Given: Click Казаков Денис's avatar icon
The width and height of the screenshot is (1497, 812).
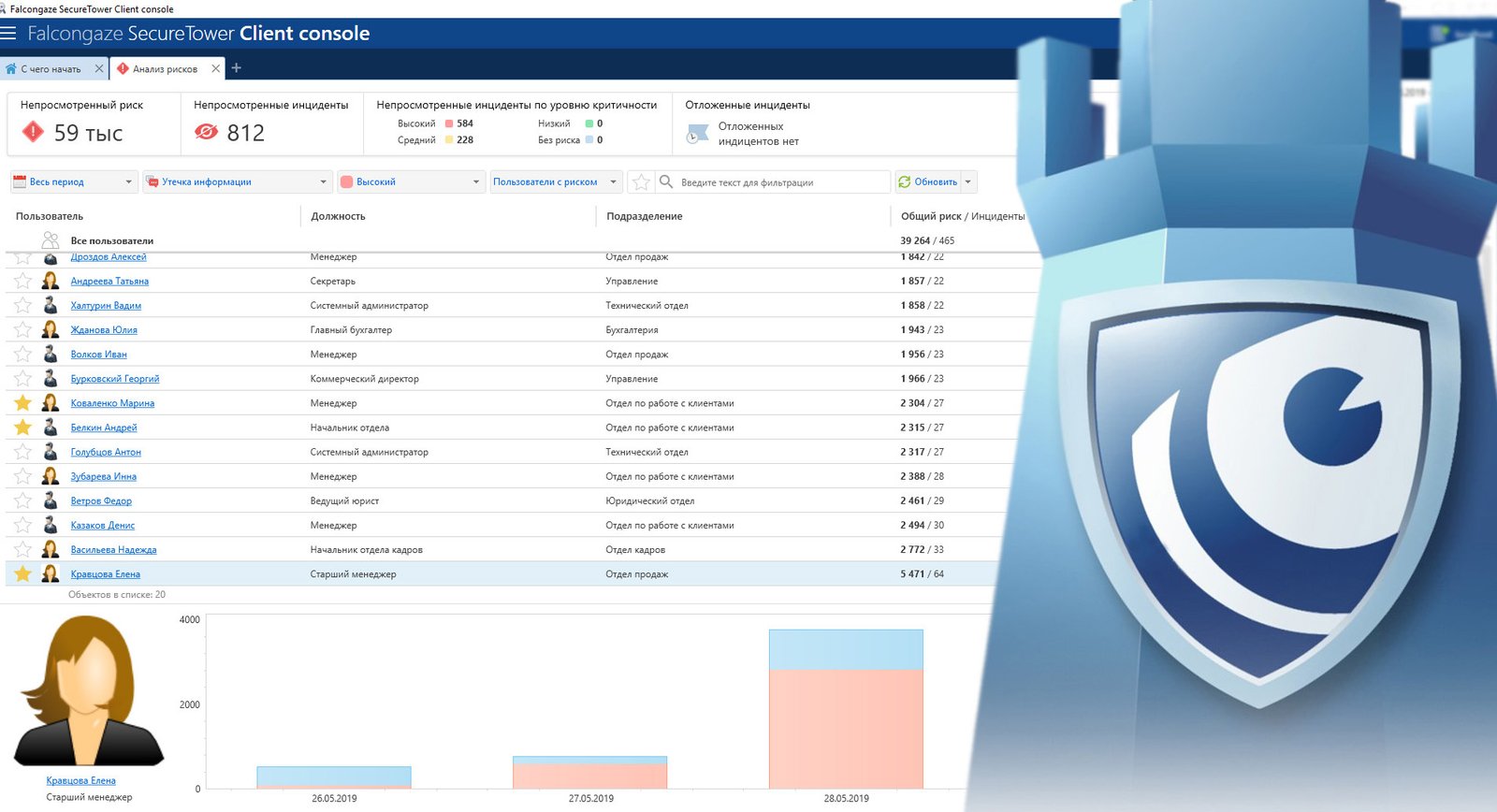Looking at the screenshot, I should [x=51, y=525].
